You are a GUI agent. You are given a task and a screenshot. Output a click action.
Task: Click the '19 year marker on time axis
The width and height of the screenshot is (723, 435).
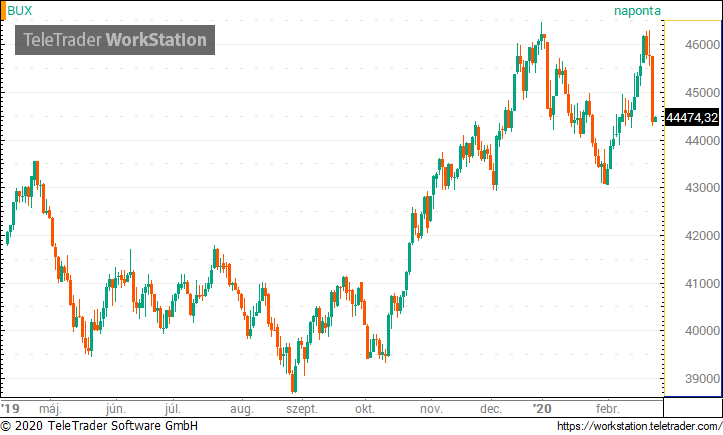[x=11, y=409]
